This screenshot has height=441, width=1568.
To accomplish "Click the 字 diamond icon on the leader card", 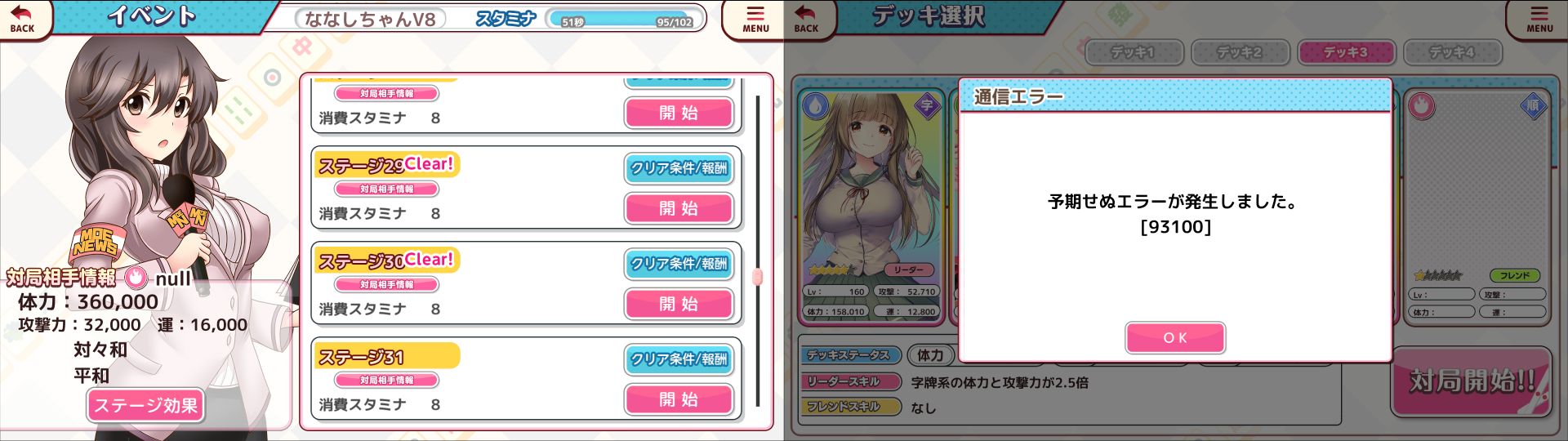I will coord(928,105).
